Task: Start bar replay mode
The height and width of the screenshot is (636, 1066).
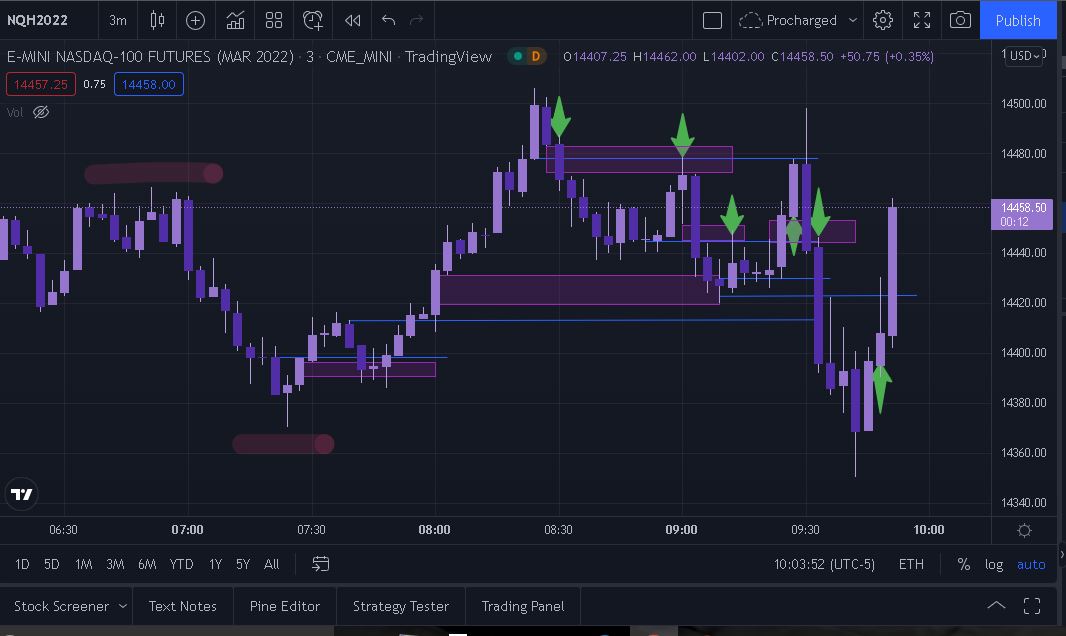Action: [352, 20]
